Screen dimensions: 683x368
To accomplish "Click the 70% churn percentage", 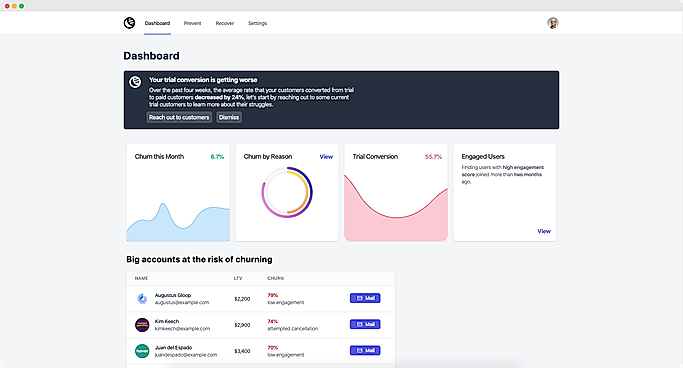I will click(273, 348).
